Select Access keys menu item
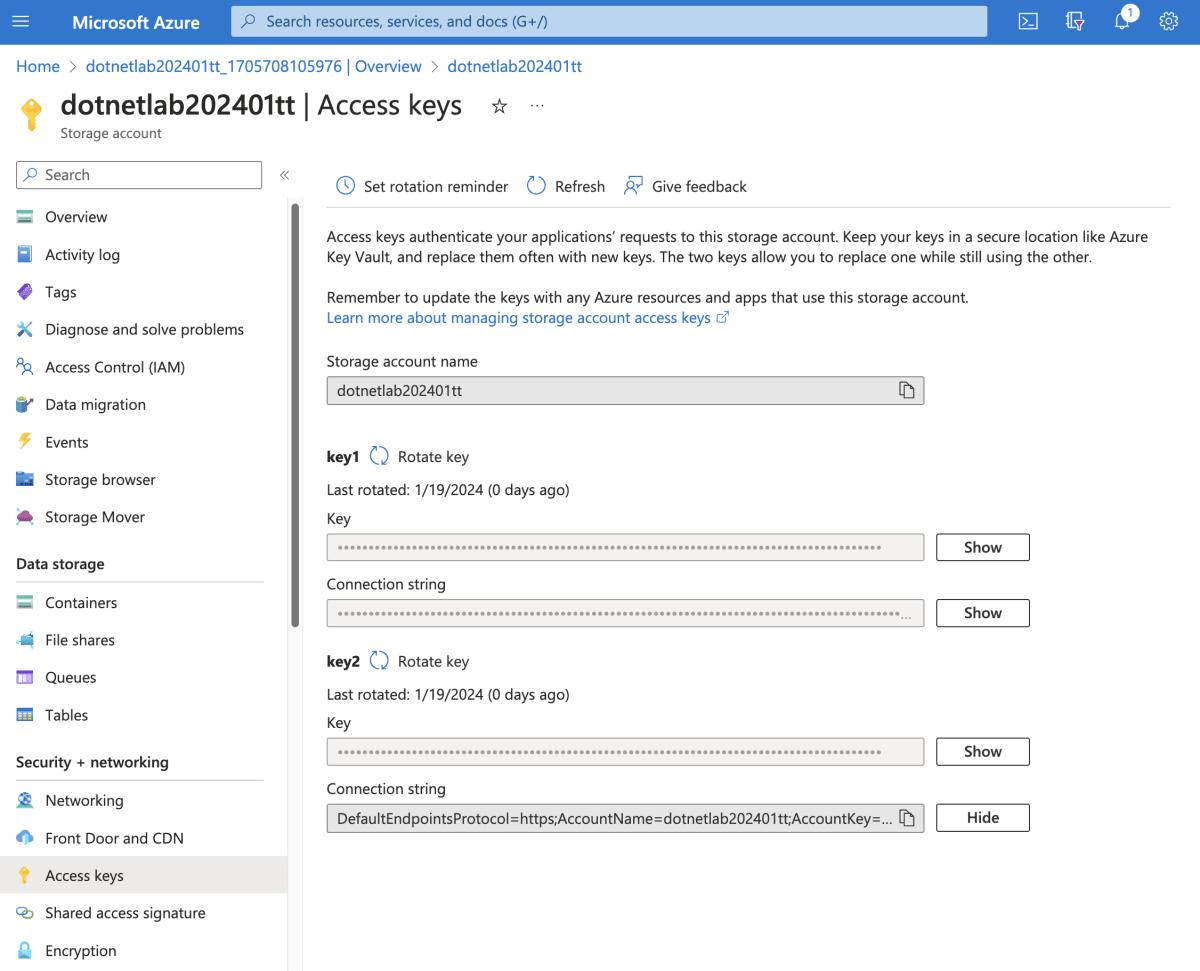The image size is (1200, 971). tap(143, 876)
